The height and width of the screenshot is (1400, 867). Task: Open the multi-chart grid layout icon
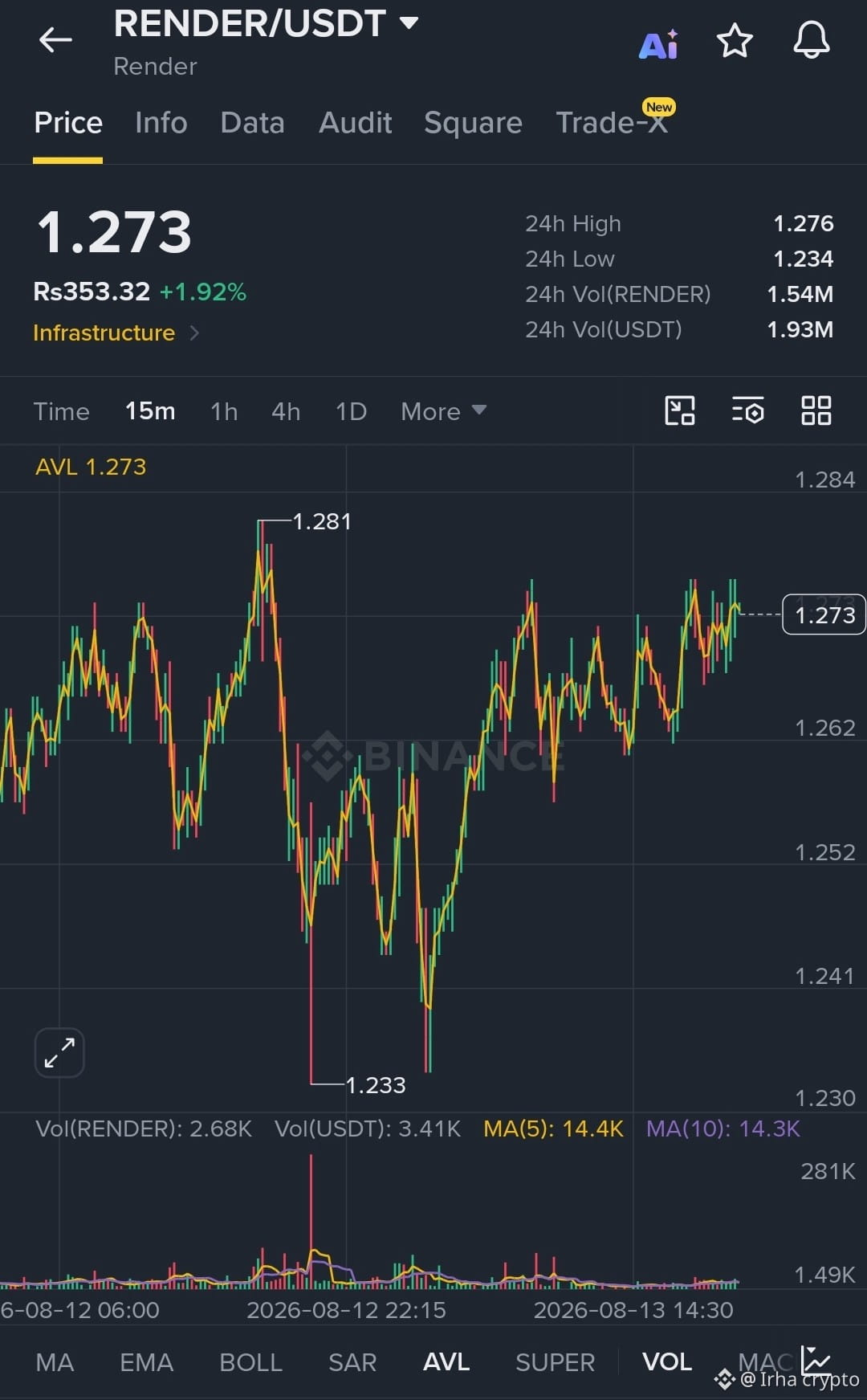pos(816,410)
